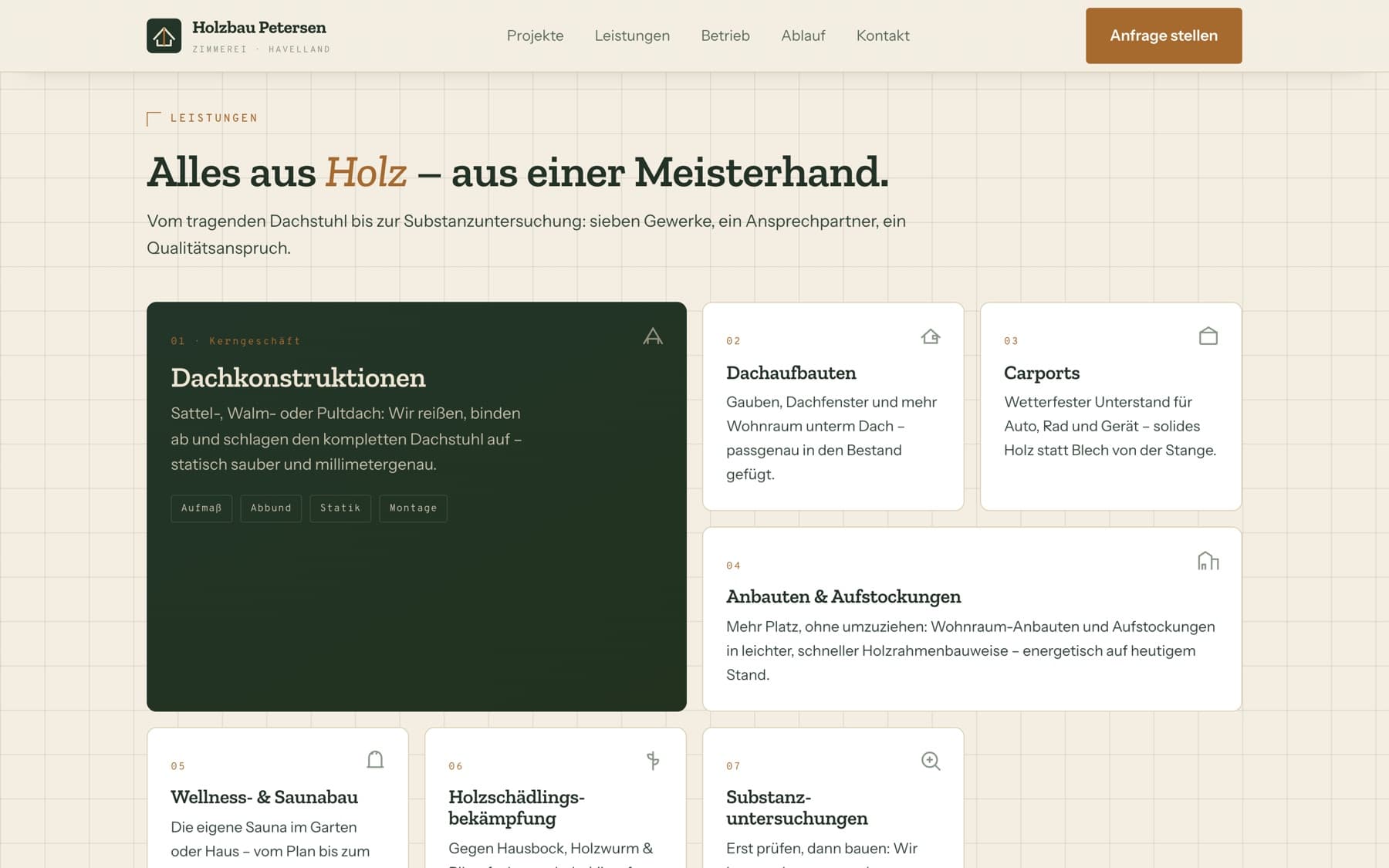Click the LEISTUNGEN section label
1389x868 pixels.
214,118
